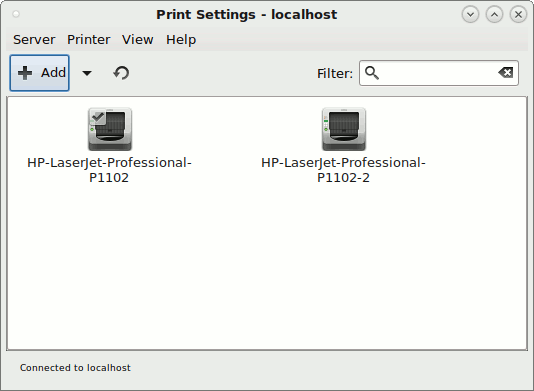Click the HP-LaserJet-Professional-P1102 name label
This screenshot has width=534, height=391.
[x=109, y=170]
